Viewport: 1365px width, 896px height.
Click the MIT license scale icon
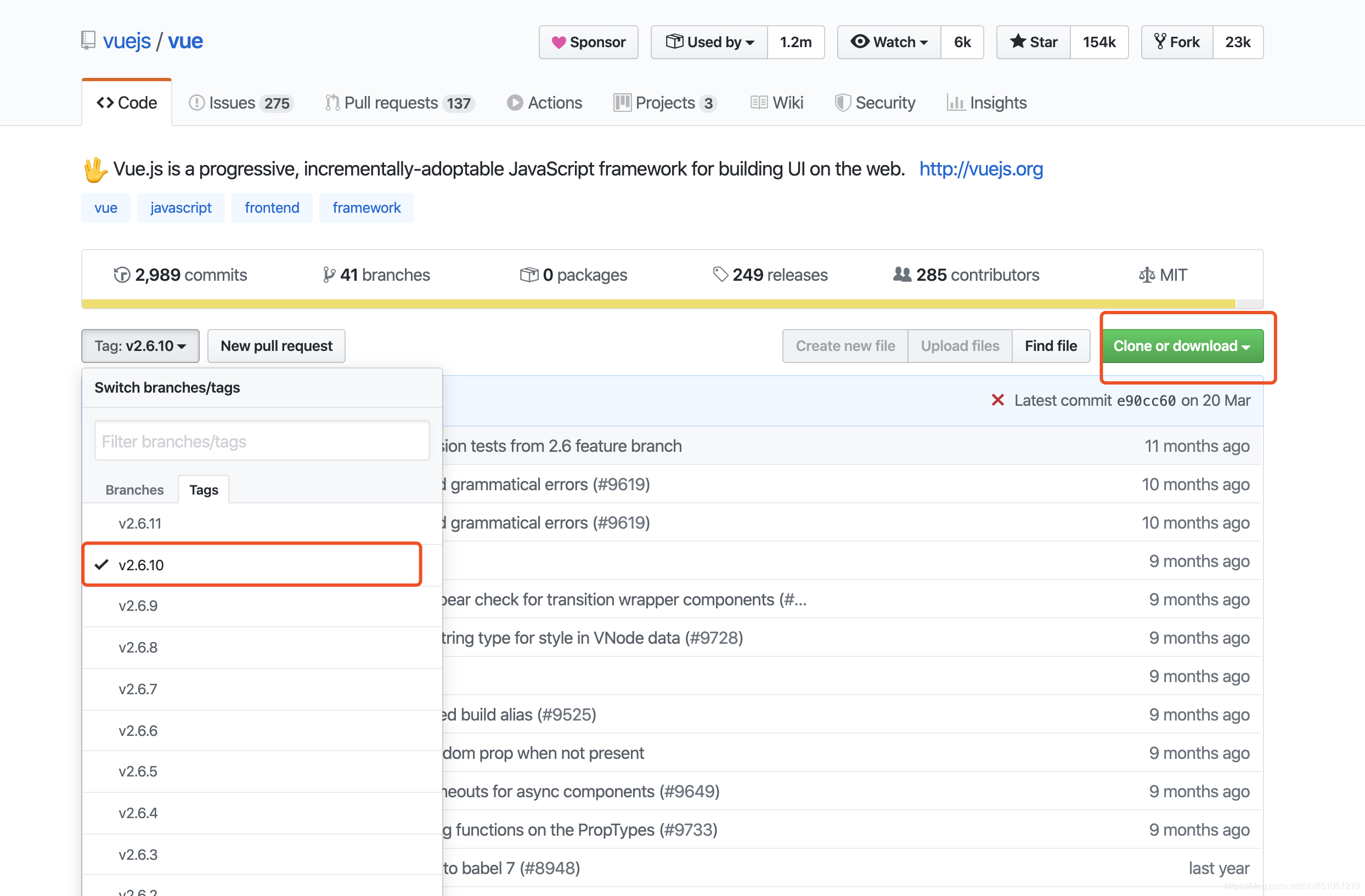(1147, 275)
